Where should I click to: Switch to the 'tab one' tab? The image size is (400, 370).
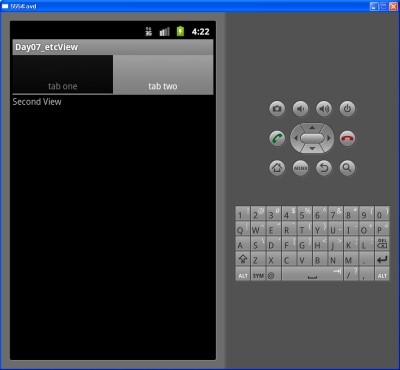tap(63, 74)
